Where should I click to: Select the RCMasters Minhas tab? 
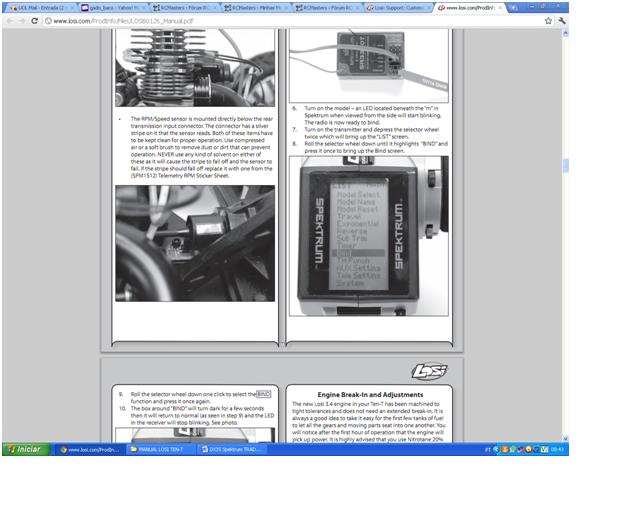coord(256,7)
